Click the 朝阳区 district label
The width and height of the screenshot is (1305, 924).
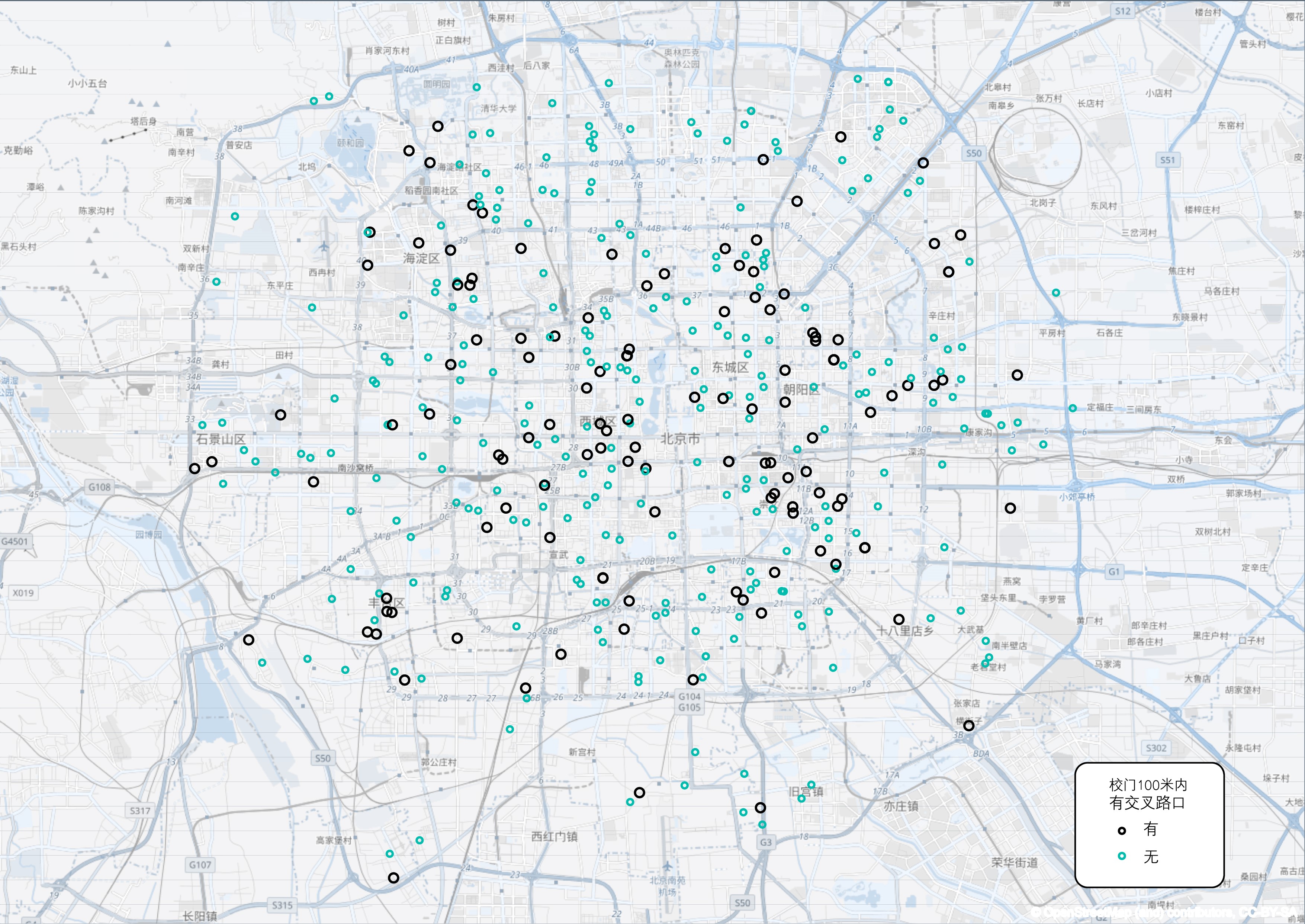point(801,390)
